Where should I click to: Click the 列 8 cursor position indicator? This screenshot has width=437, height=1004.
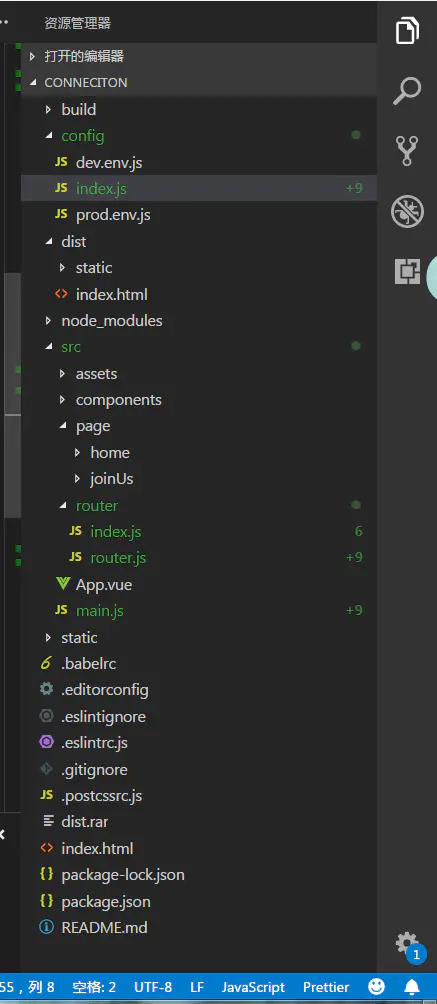pos(41,987)
